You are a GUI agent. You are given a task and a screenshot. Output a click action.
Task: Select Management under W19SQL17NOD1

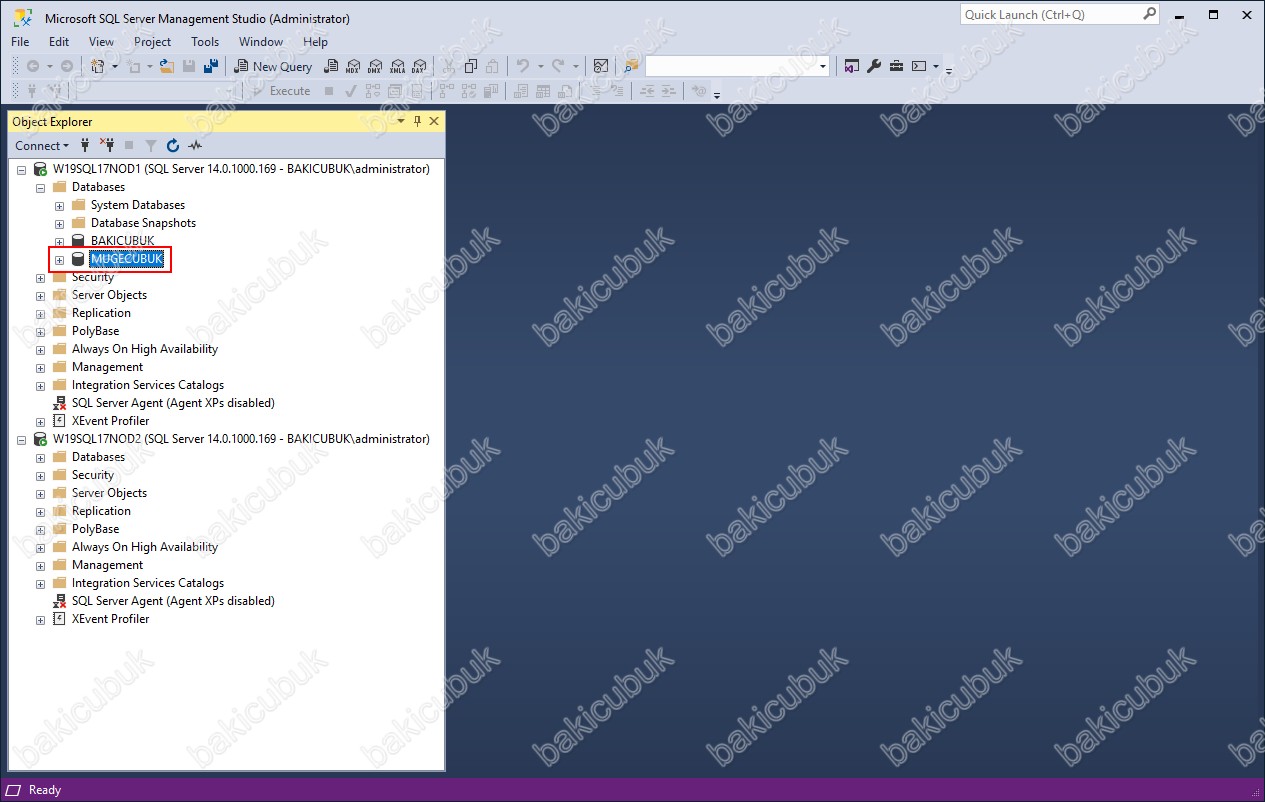coord(107,367)
